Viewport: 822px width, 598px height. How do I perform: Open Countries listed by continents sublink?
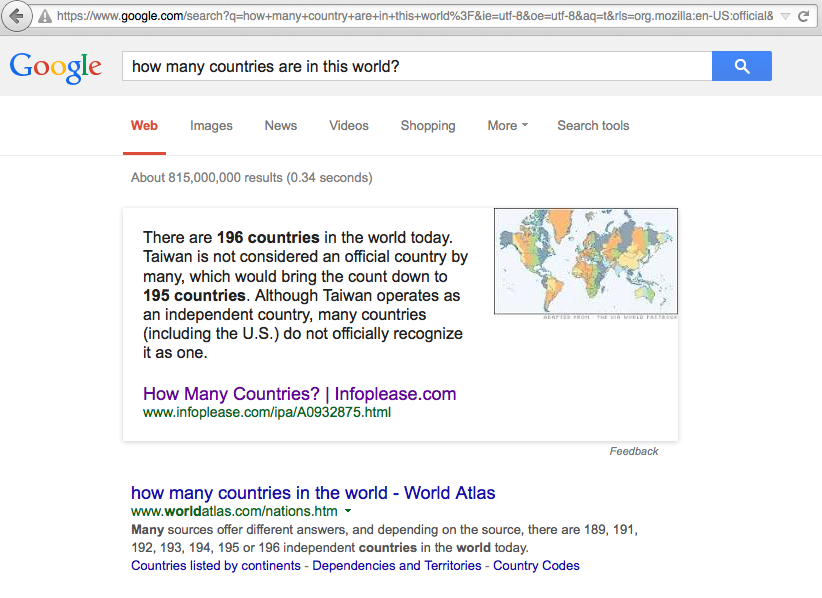[x=215, y=566]
